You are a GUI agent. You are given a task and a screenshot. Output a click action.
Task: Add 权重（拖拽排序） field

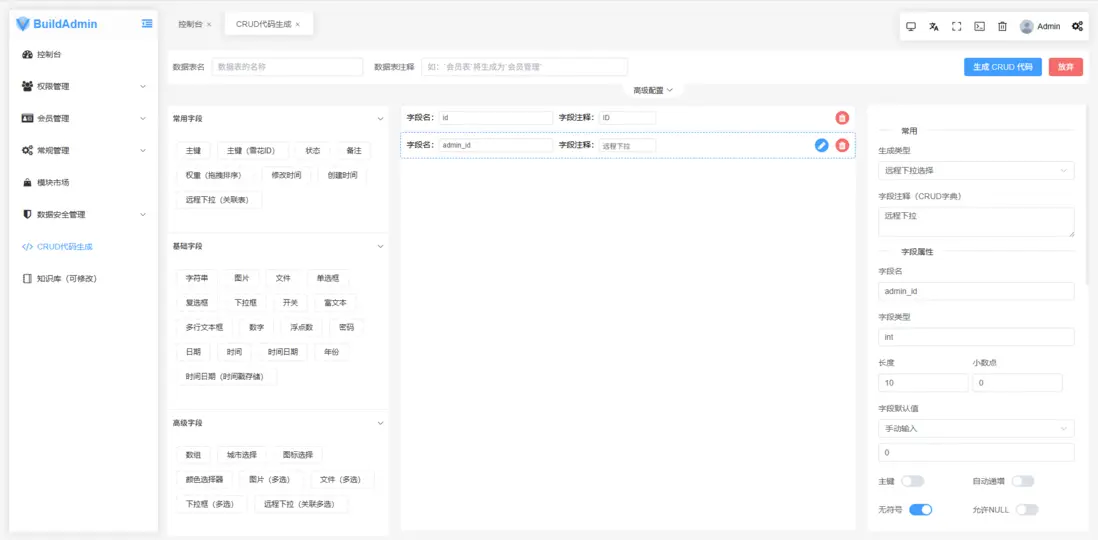[215, 175]
